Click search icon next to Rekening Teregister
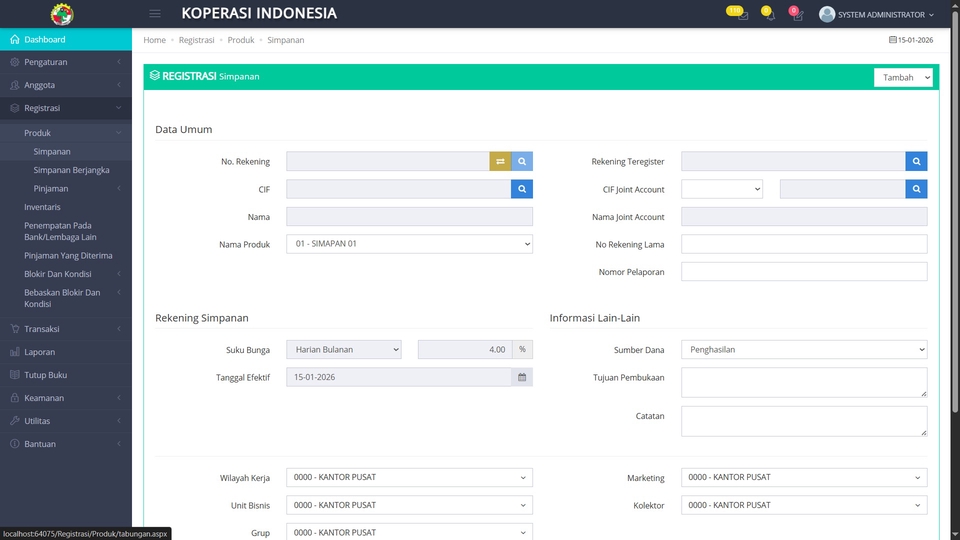Image resolution: width=960 pixels, height=540 pixels. coord(916,161)
